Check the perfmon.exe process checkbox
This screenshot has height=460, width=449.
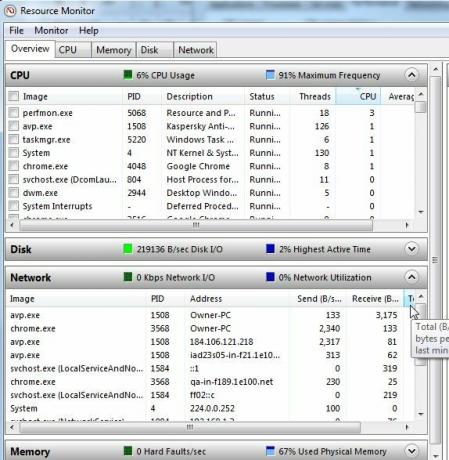point(14,113)
